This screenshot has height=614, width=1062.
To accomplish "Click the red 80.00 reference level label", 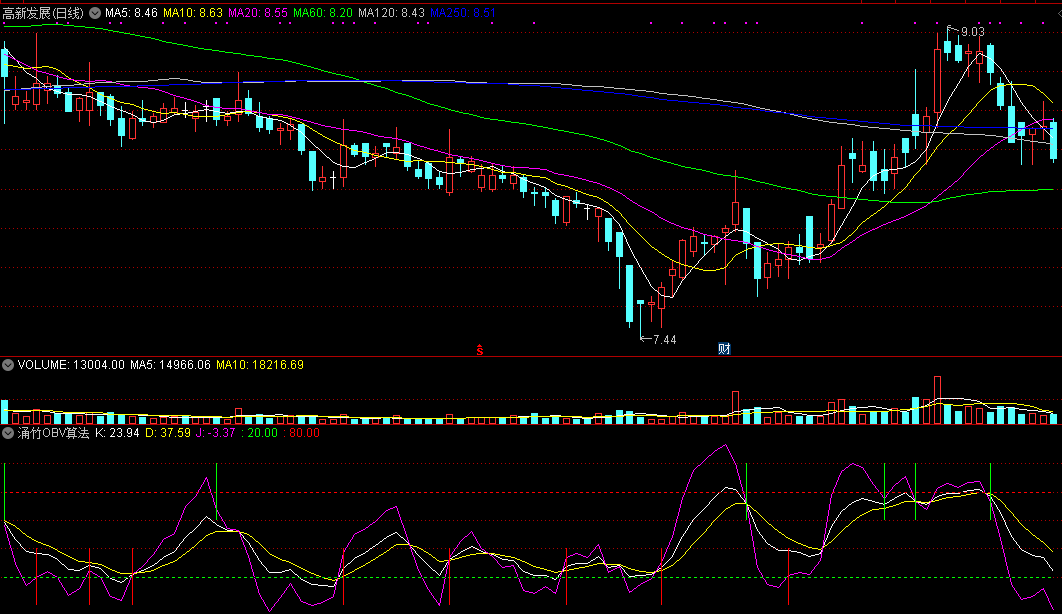I will point(304,433).
